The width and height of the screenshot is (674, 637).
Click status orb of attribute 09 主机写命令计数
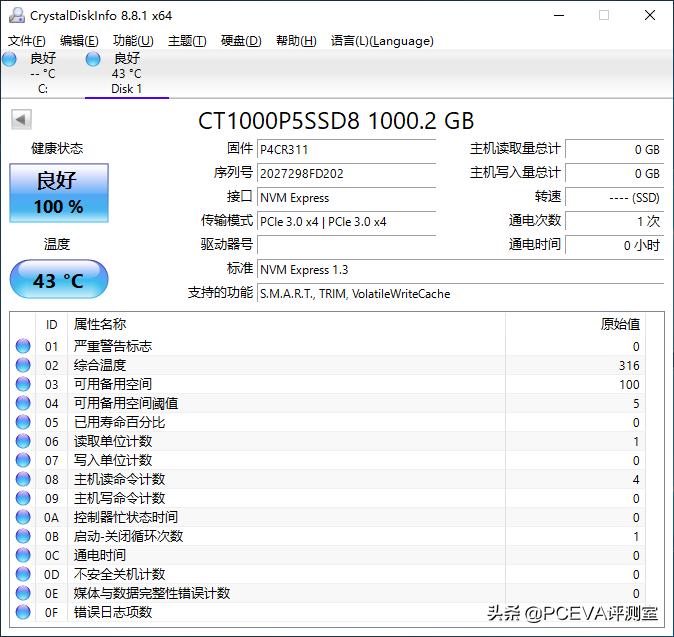[x=23, y=498]
